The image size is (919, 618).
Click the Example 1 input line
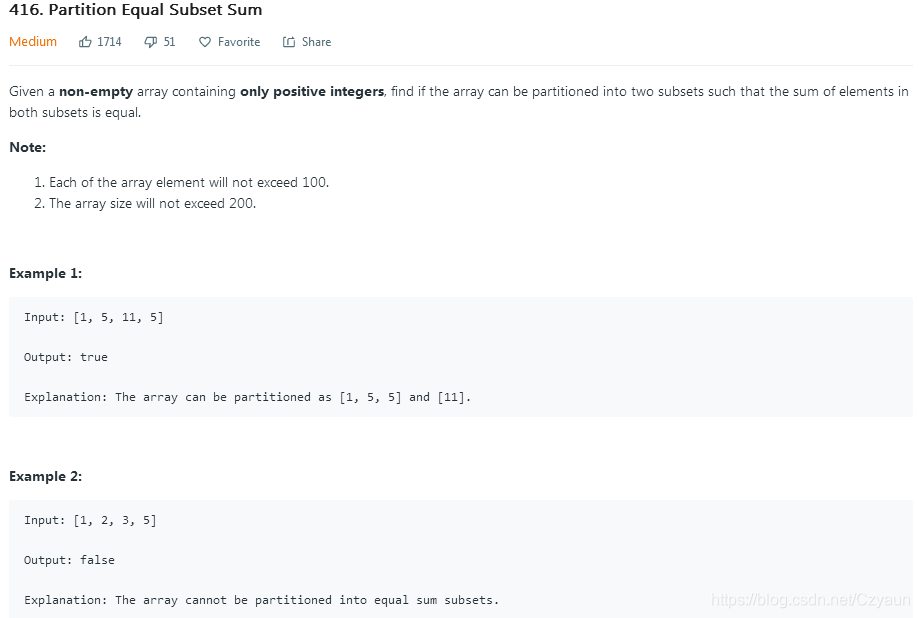pos(94,317)
